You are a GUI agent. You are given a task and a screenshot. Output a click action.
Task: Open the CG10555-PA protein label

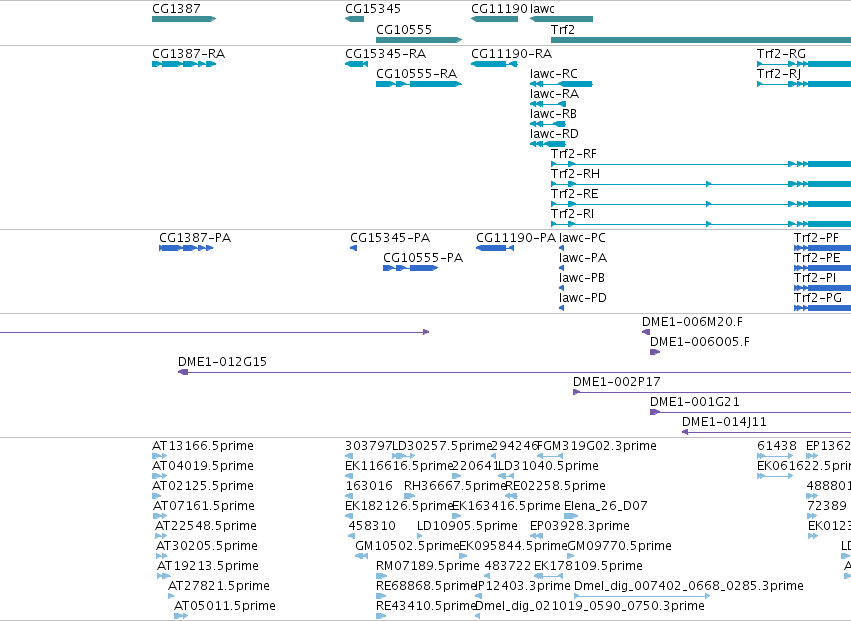tap(423, 258)
